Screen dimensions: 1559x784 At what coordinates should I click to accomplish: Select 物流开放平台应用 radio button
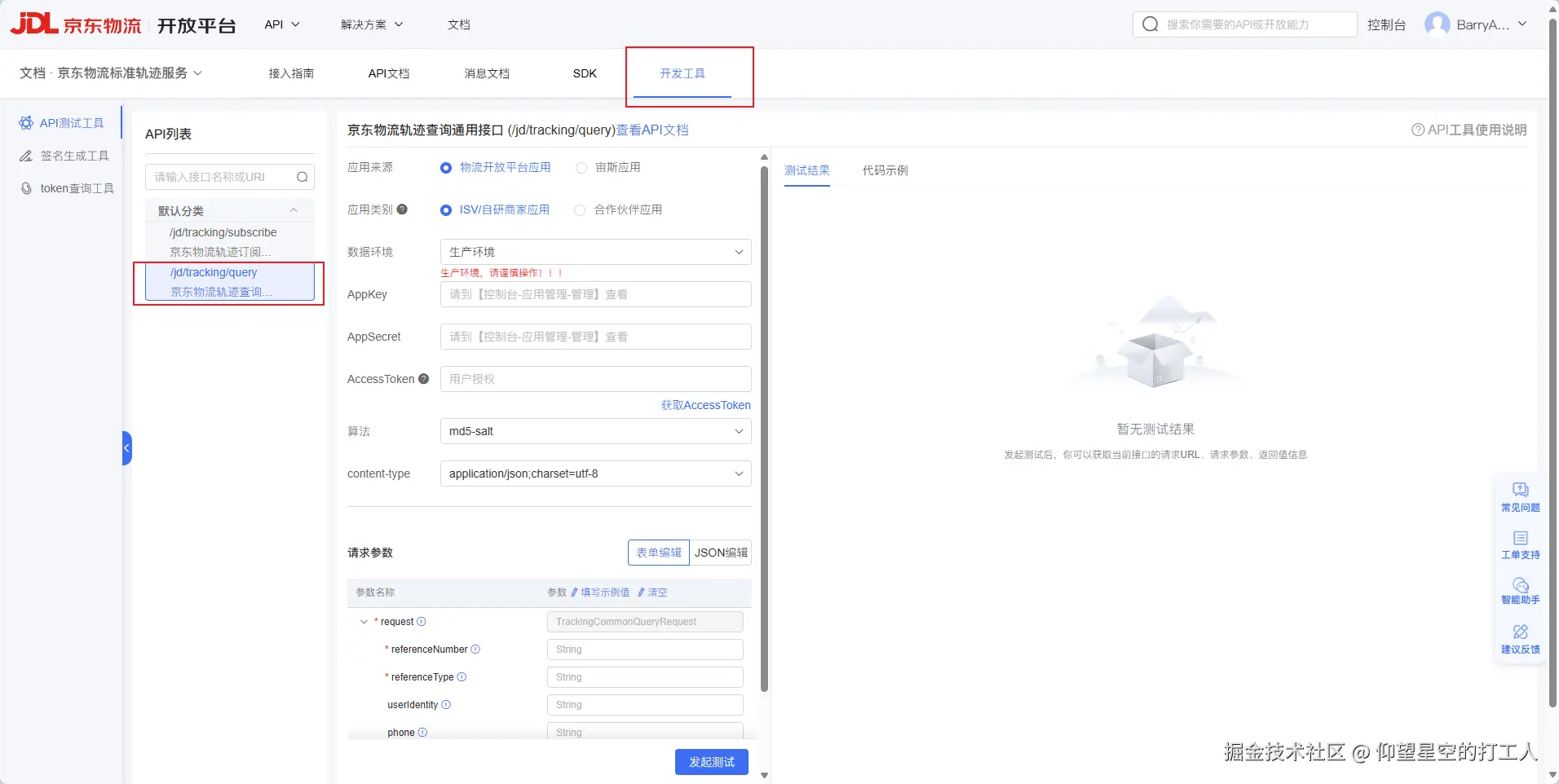pos(446,168)
